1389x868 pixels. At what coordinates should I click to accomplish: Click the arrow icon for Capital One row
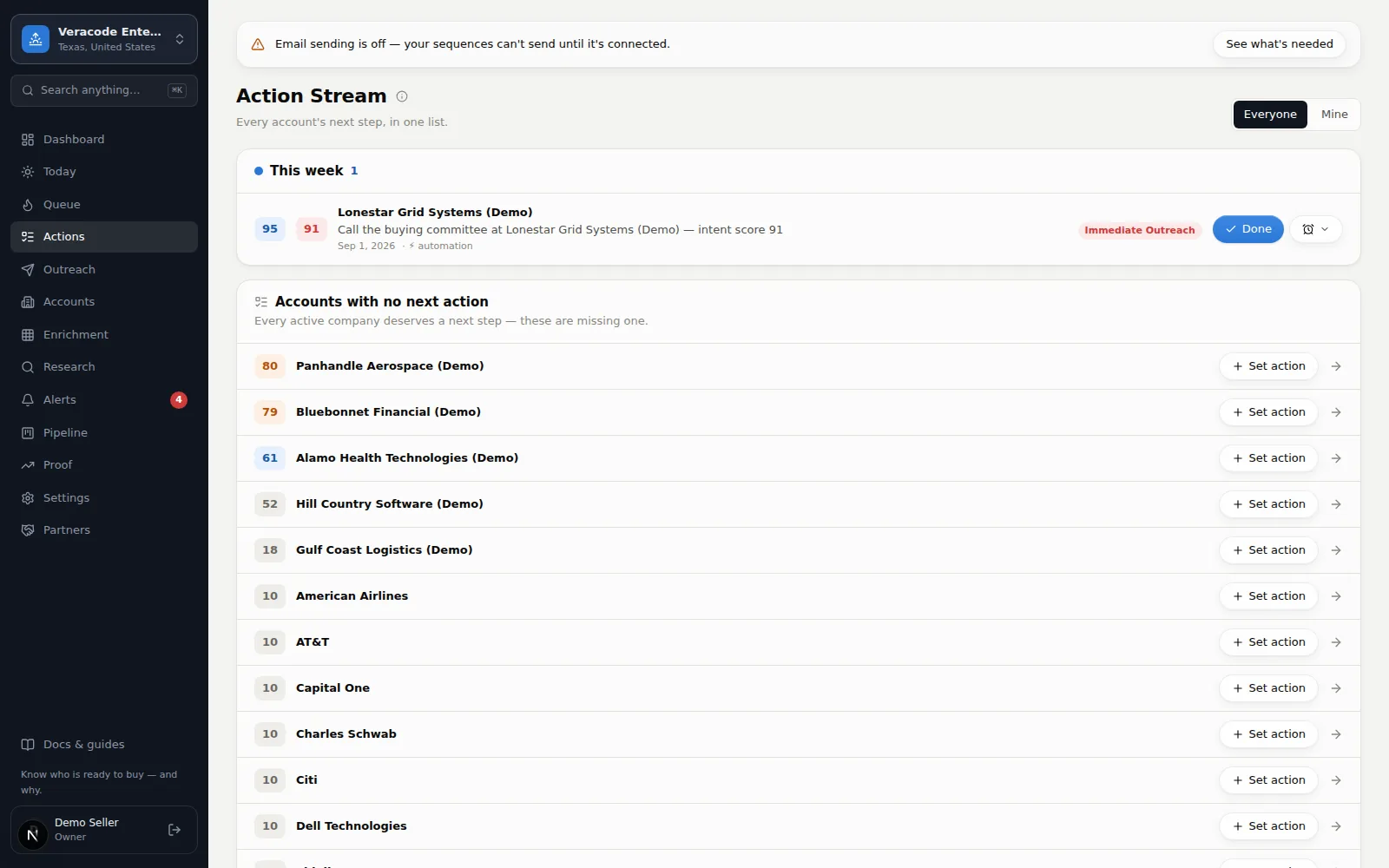1336,688
